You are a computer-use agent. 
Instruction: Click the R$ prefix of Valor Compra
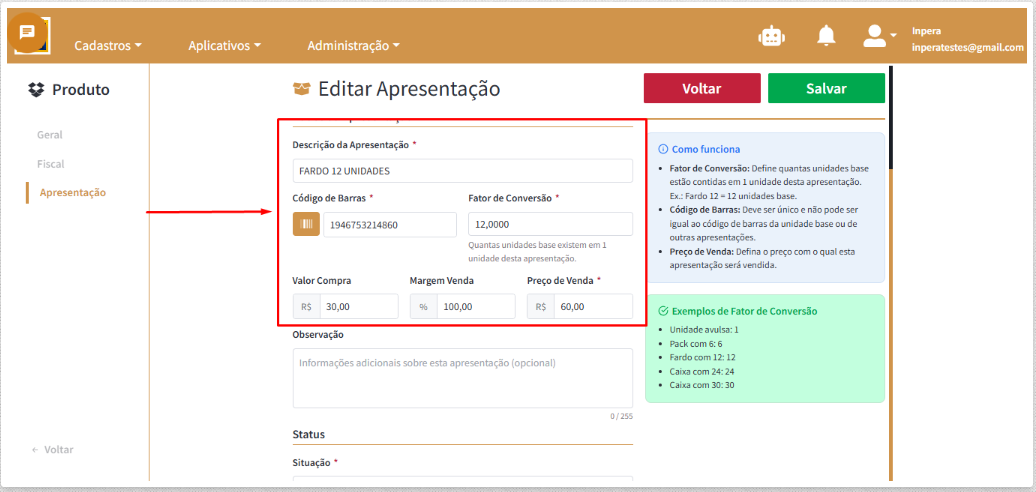click(x=307, y=306)
